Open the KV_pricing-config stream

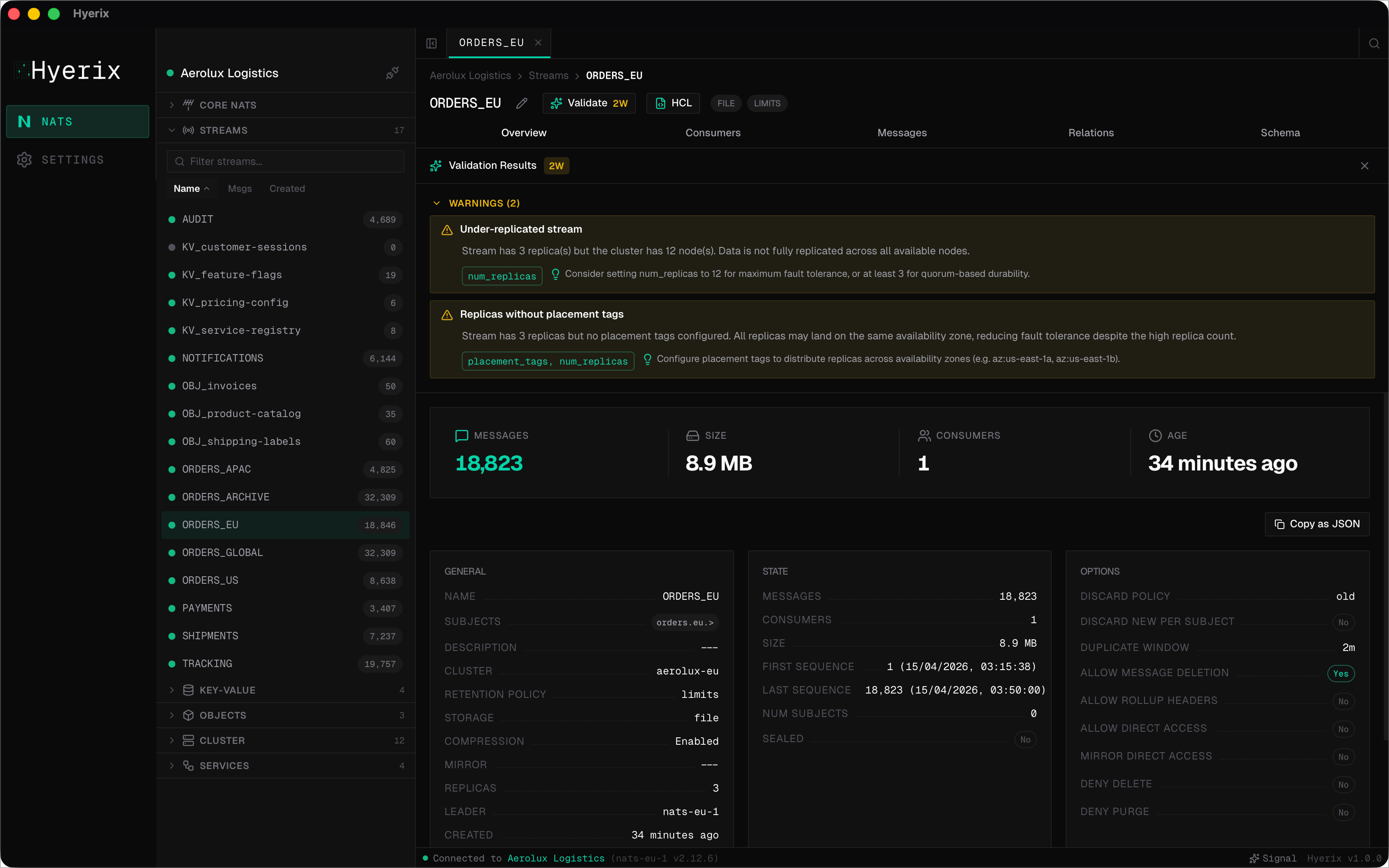285,302
